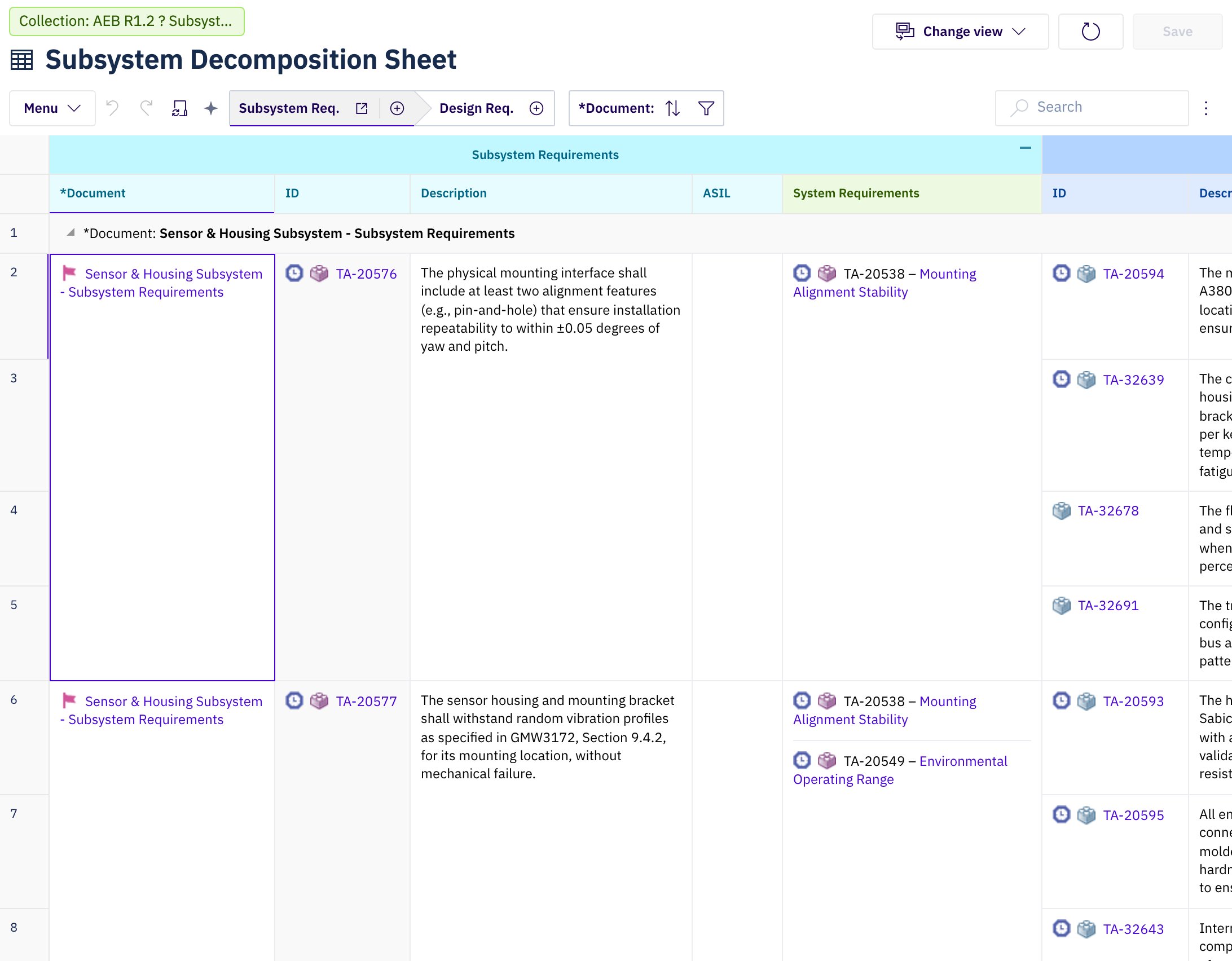This screenshot has height=961, width=1232.
Task: Click the ASIL column header
Action: click(x=737, y=193)
